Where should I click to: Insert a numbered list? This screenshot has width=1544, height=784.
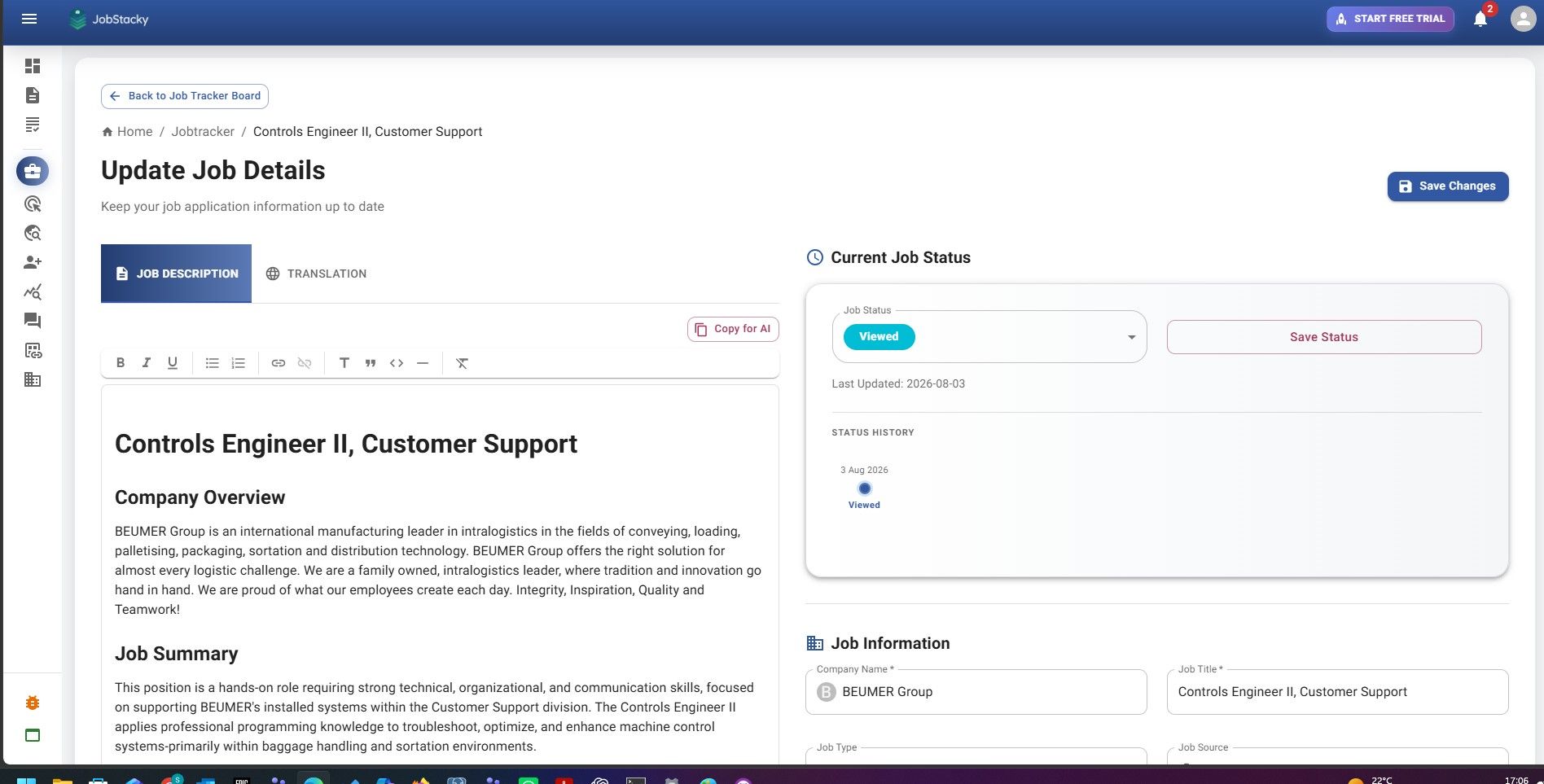[238, 363]
